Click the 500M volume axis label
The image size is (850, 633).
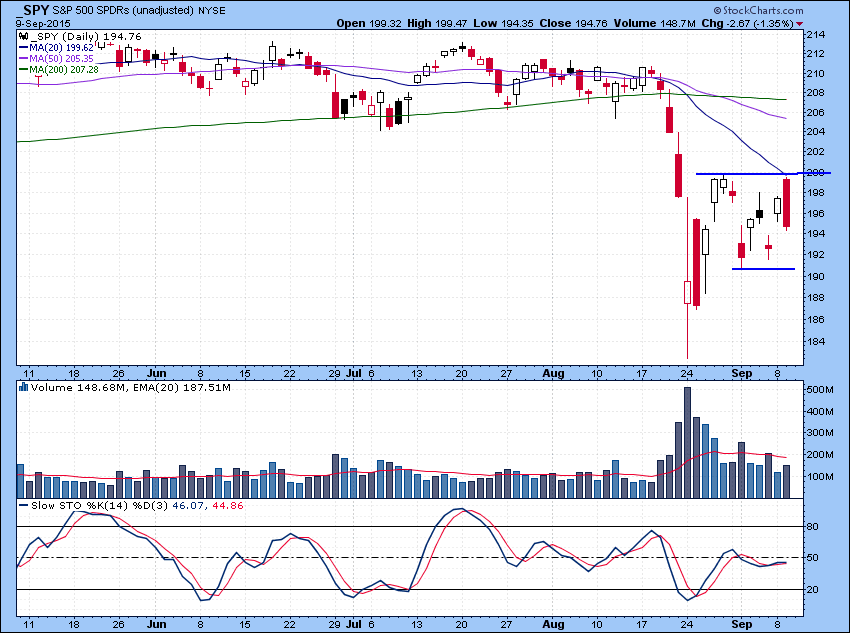pyautogui.click(x=820, y=390)
